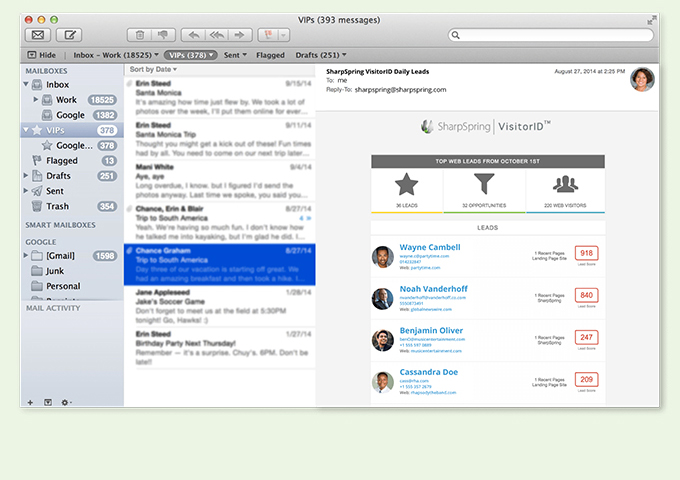
Task: Click the add mailbox plus icon
Action: (x=30, y=402)
